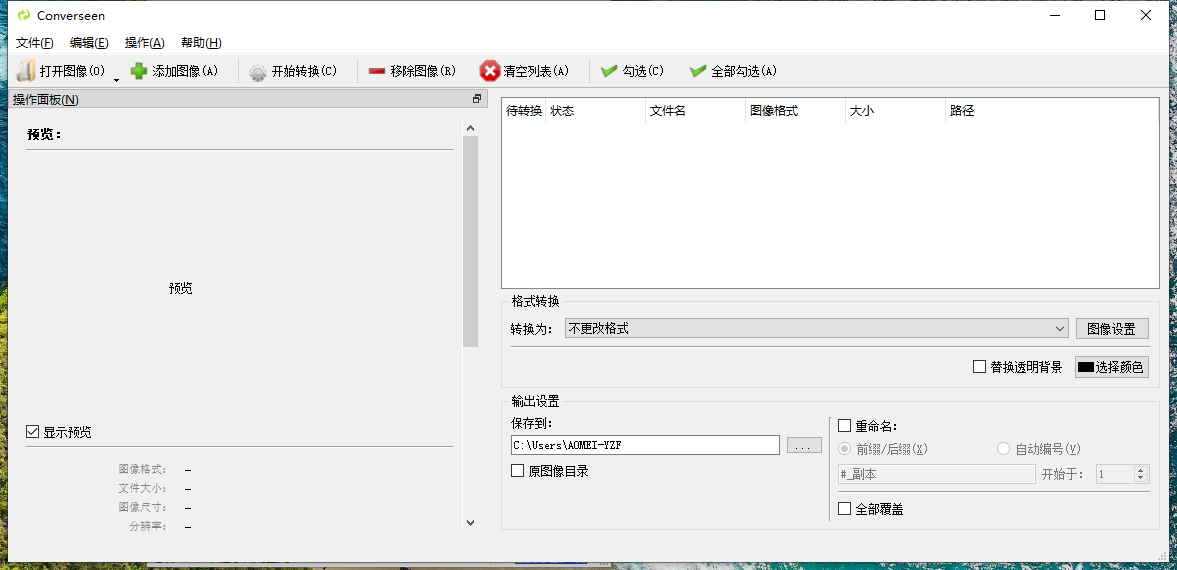Maximize the Converseen window
Image resolution: width=1177 pixels, height=570 pixels.
pos(1100,15)
